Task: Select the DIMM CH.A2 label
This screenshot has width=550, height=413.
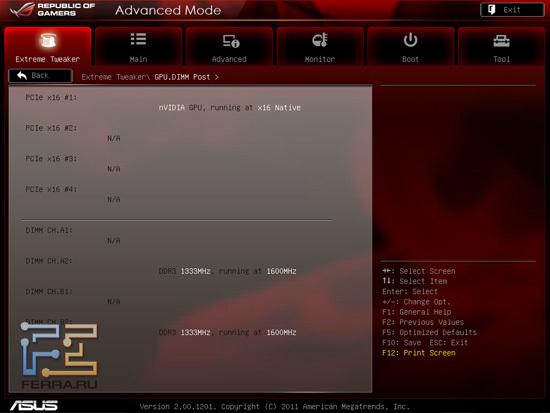Action: 49,261
